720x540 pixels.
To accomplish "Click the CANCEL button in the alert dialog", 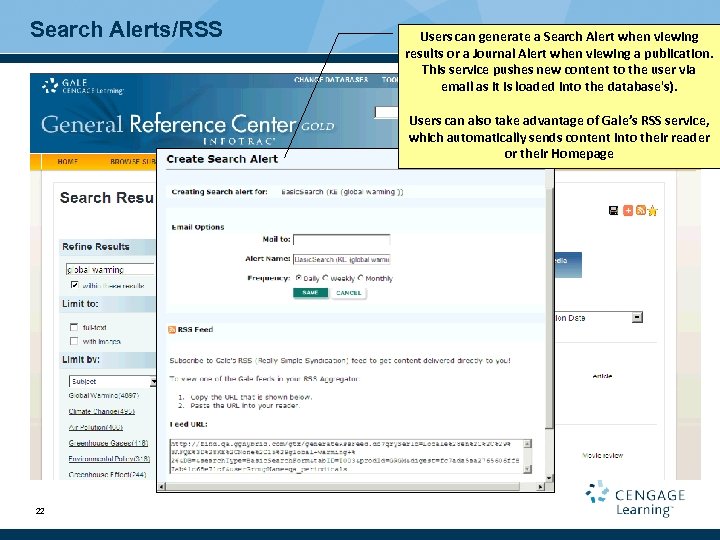I will pos(349,293).
